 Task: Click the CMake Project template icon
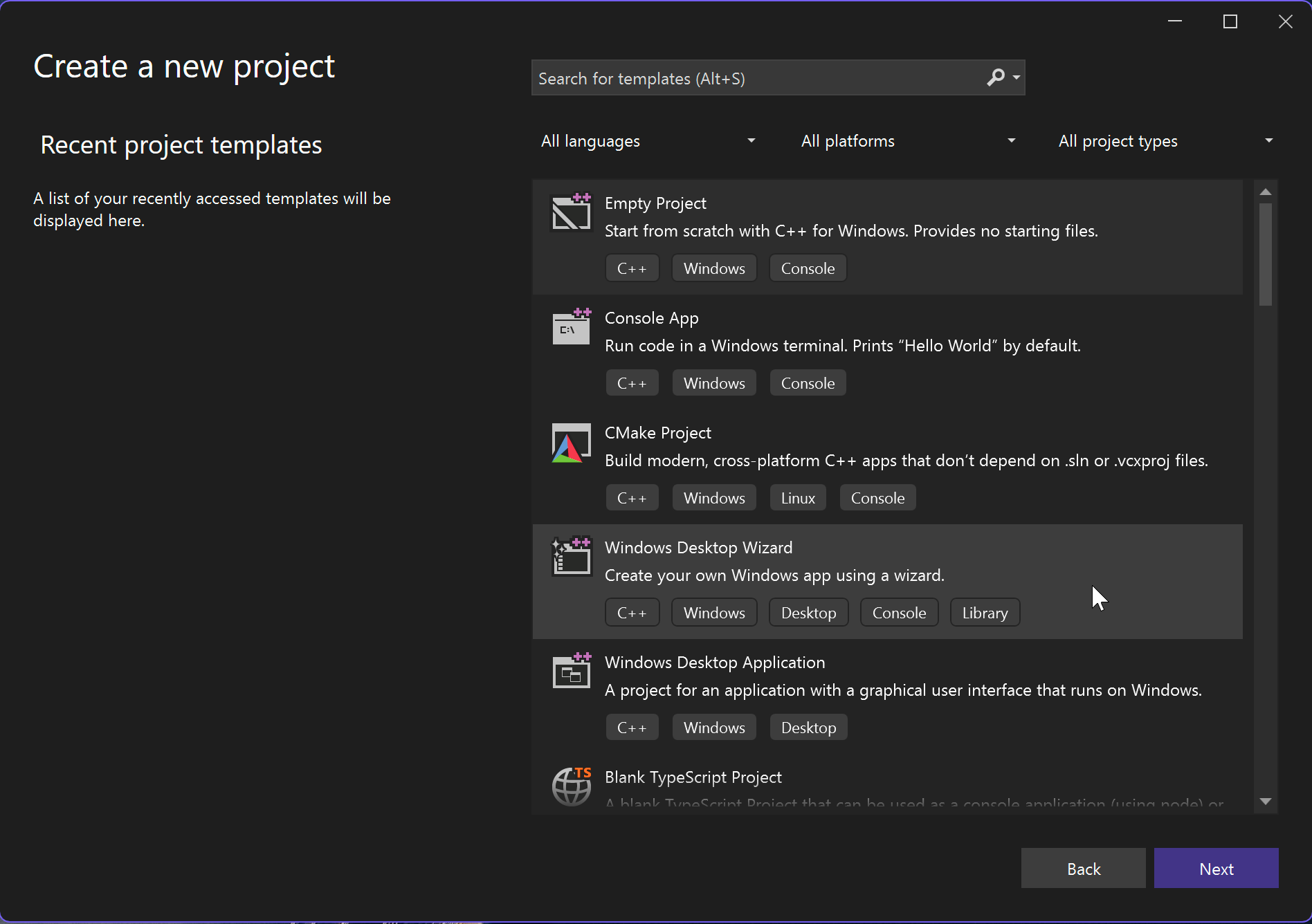572,443
